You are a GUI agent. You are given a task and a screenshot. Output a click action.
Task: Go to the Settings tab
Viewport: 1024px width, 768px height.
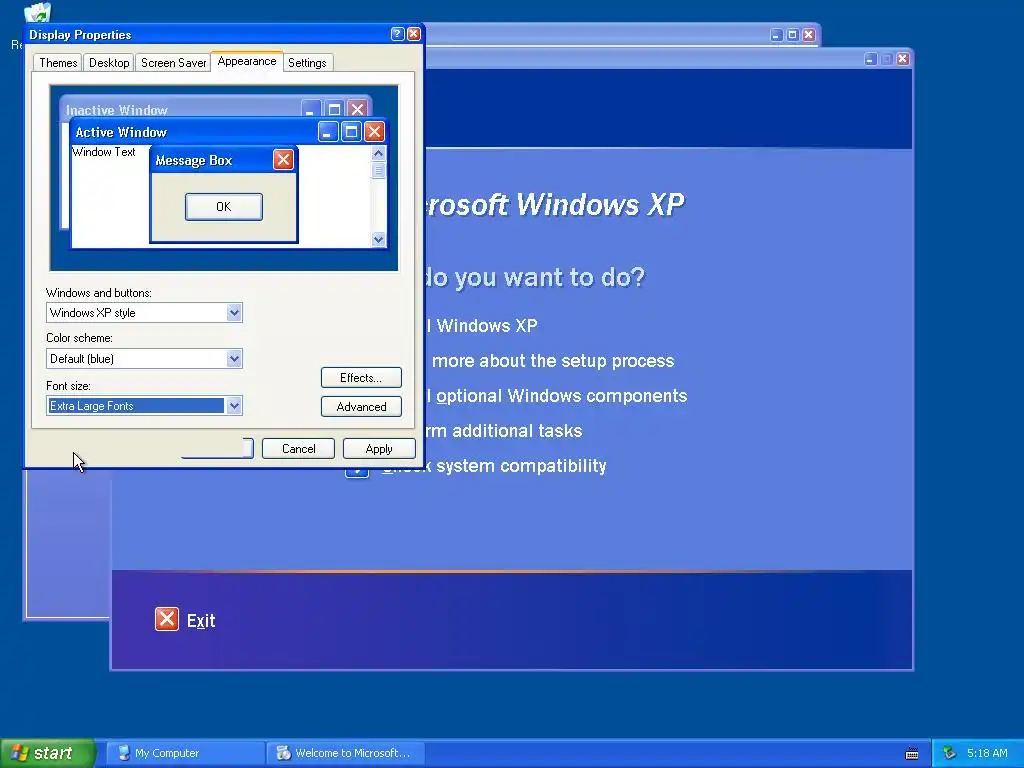[x=307, y=63]
